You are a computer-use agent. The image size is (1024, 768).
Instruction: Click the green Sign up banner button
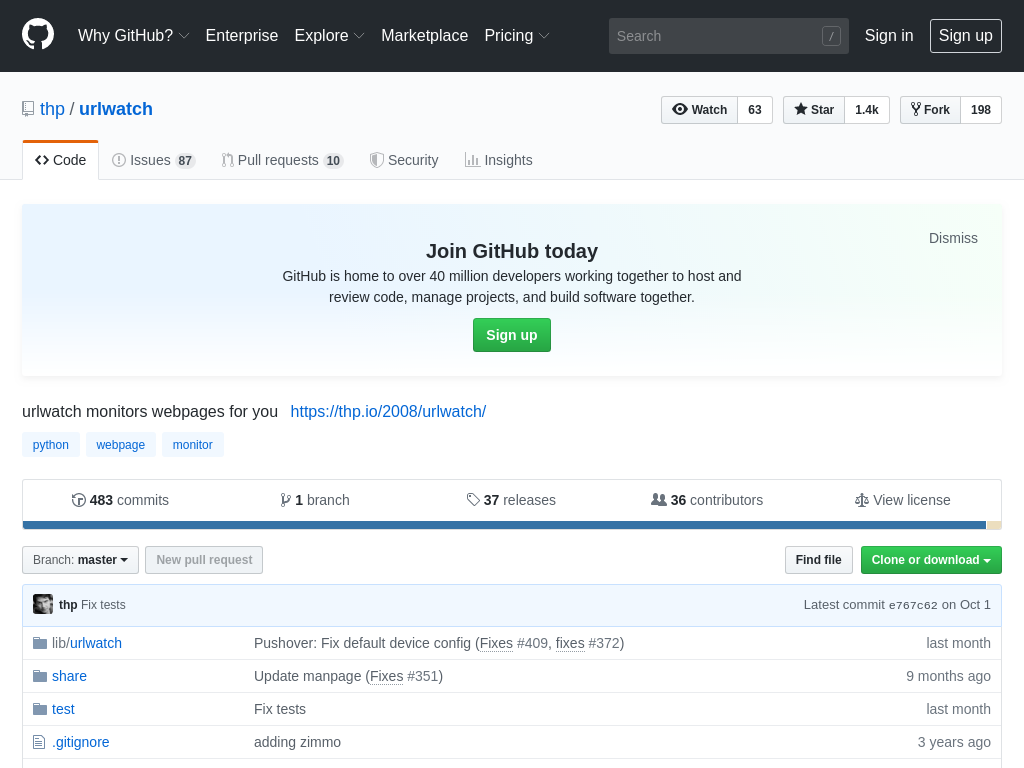click(x=511, y=335)
